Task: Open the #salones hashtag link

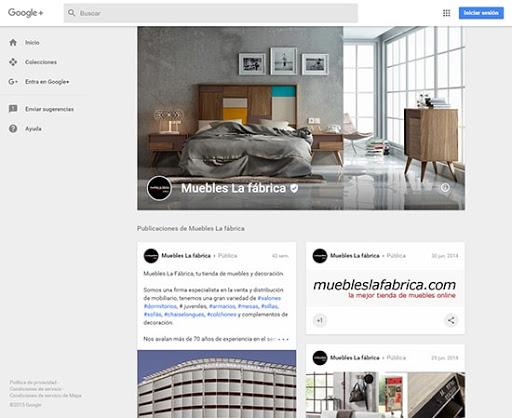Action: pos(269,298)
